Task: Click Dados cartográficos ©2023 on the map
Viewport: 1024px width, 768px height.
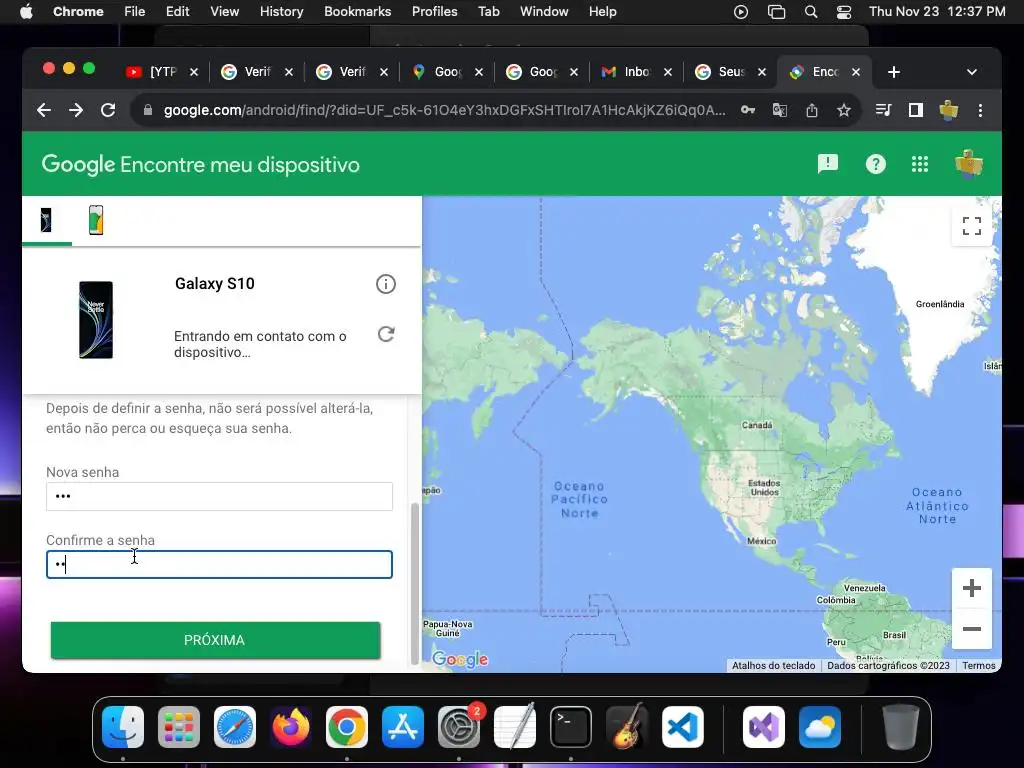Action: pyautogui.click(x=888, y=665)
